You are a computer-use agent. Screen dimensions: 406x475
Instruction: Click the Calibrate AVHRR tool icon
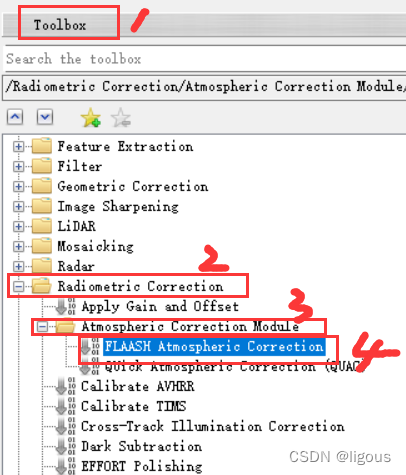tap(66, 386)
